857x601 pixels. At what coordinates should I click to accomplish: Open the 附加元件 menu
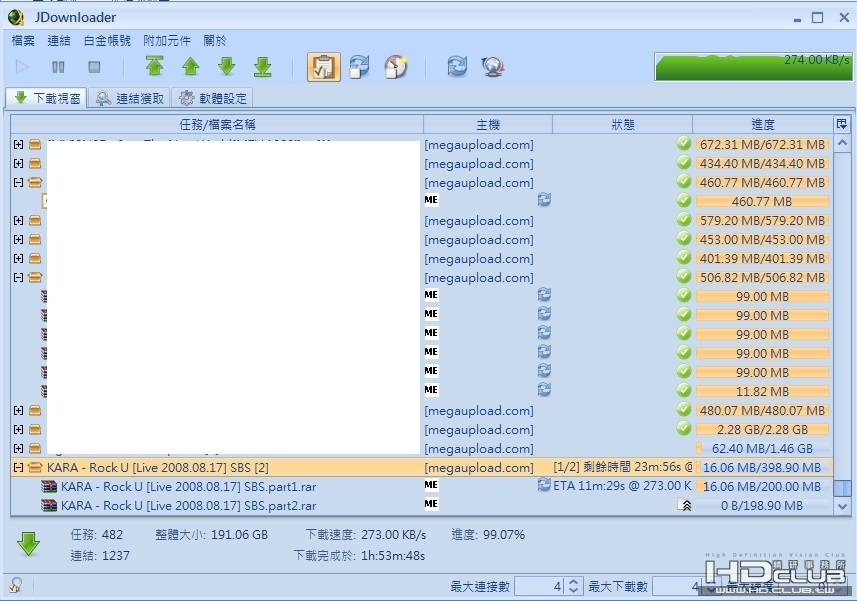pyautogui.click(x=167, y=40)
